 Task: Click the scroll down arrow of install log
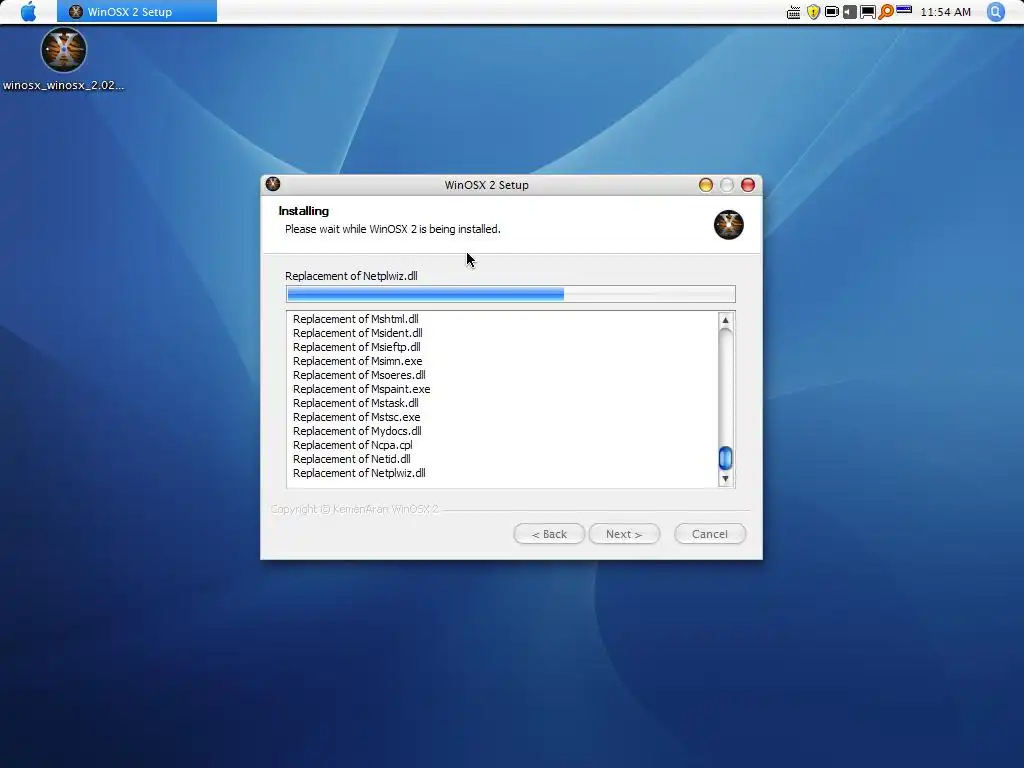pos(725,479)
